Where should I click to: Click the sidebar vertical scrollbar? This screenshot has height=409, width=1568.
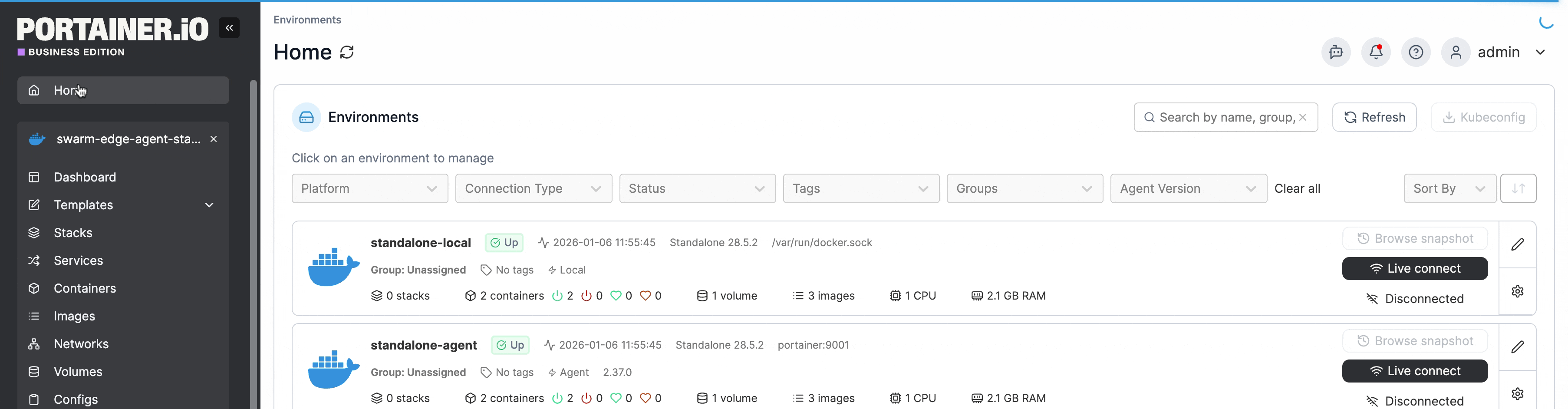tap(253, 244)
